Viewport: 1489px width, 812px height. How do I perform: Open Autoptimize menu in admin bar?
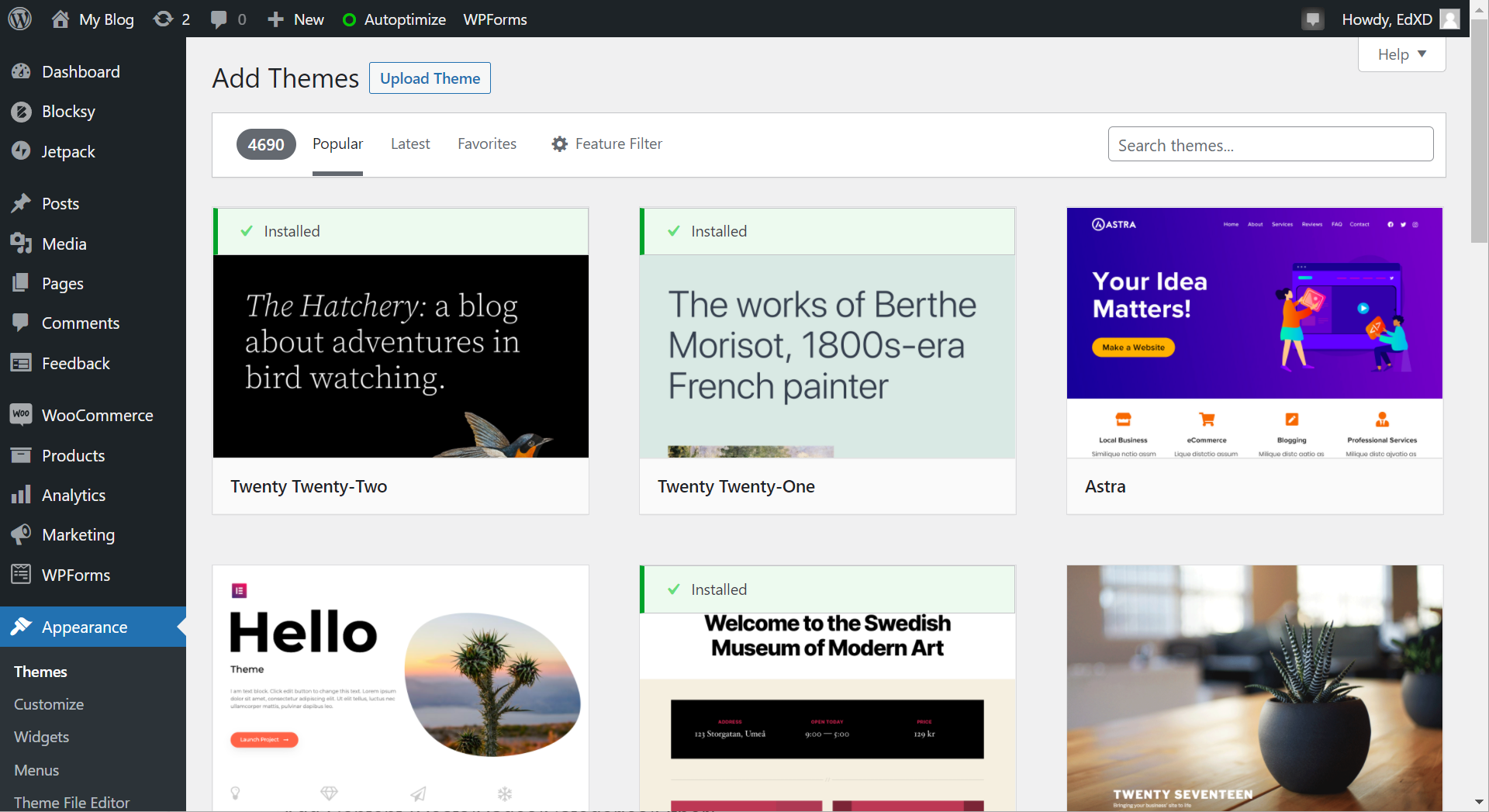pos(394,19)
